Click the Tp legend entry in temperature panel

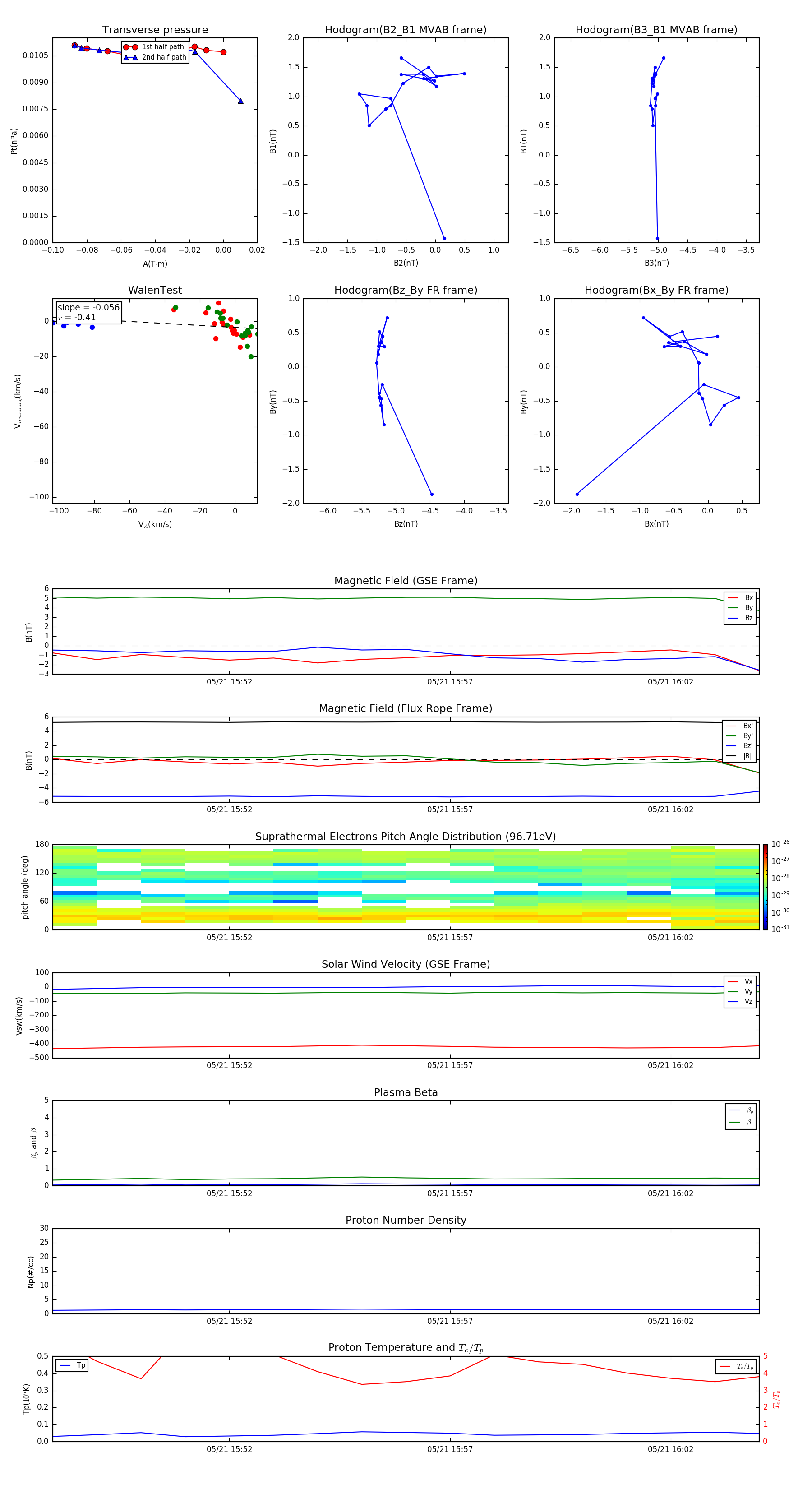tap(72, 1365)
